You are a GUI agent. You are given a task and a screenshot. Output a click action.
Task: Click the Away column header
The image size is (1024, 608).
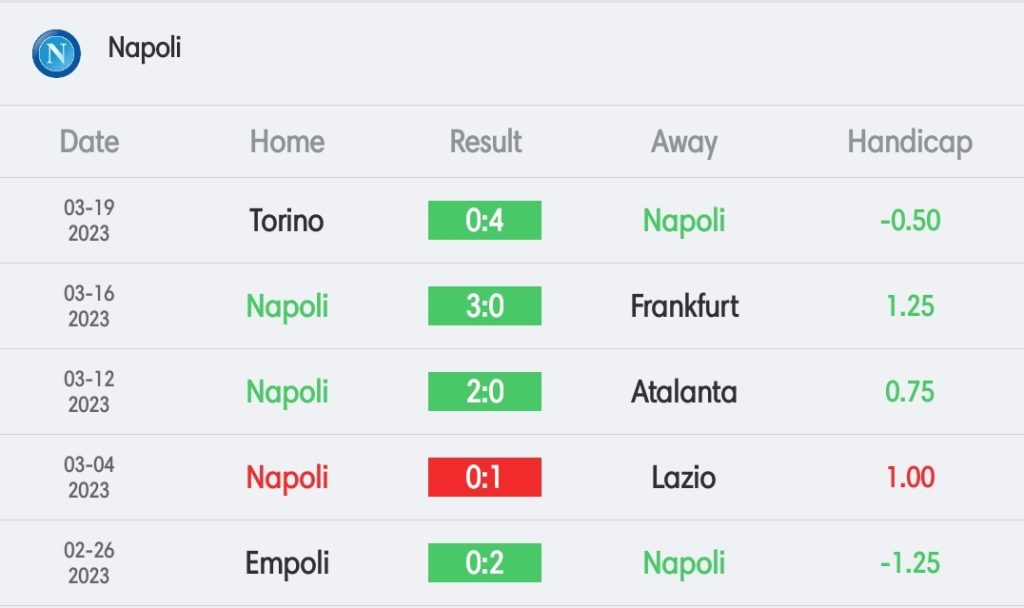pos(684,143)
